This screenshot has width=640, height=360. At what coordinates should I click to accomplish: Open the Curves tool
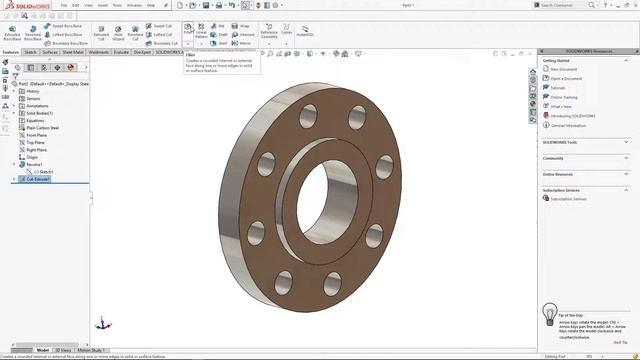(287, 29)
